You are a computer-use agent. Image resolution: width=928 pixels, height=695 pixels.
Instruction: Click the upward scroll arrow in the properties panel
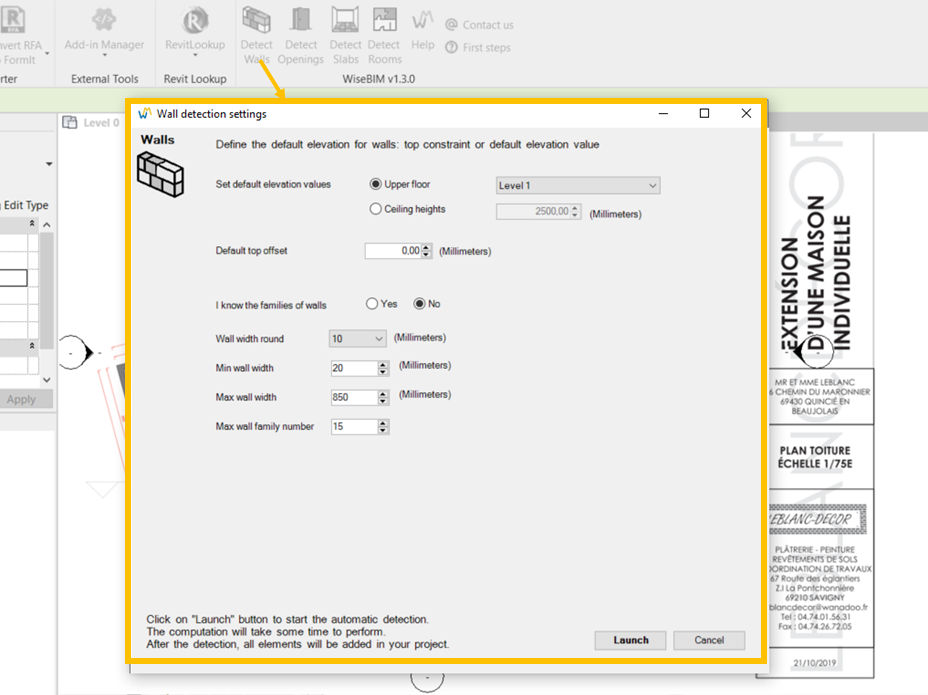click(47, 225)
